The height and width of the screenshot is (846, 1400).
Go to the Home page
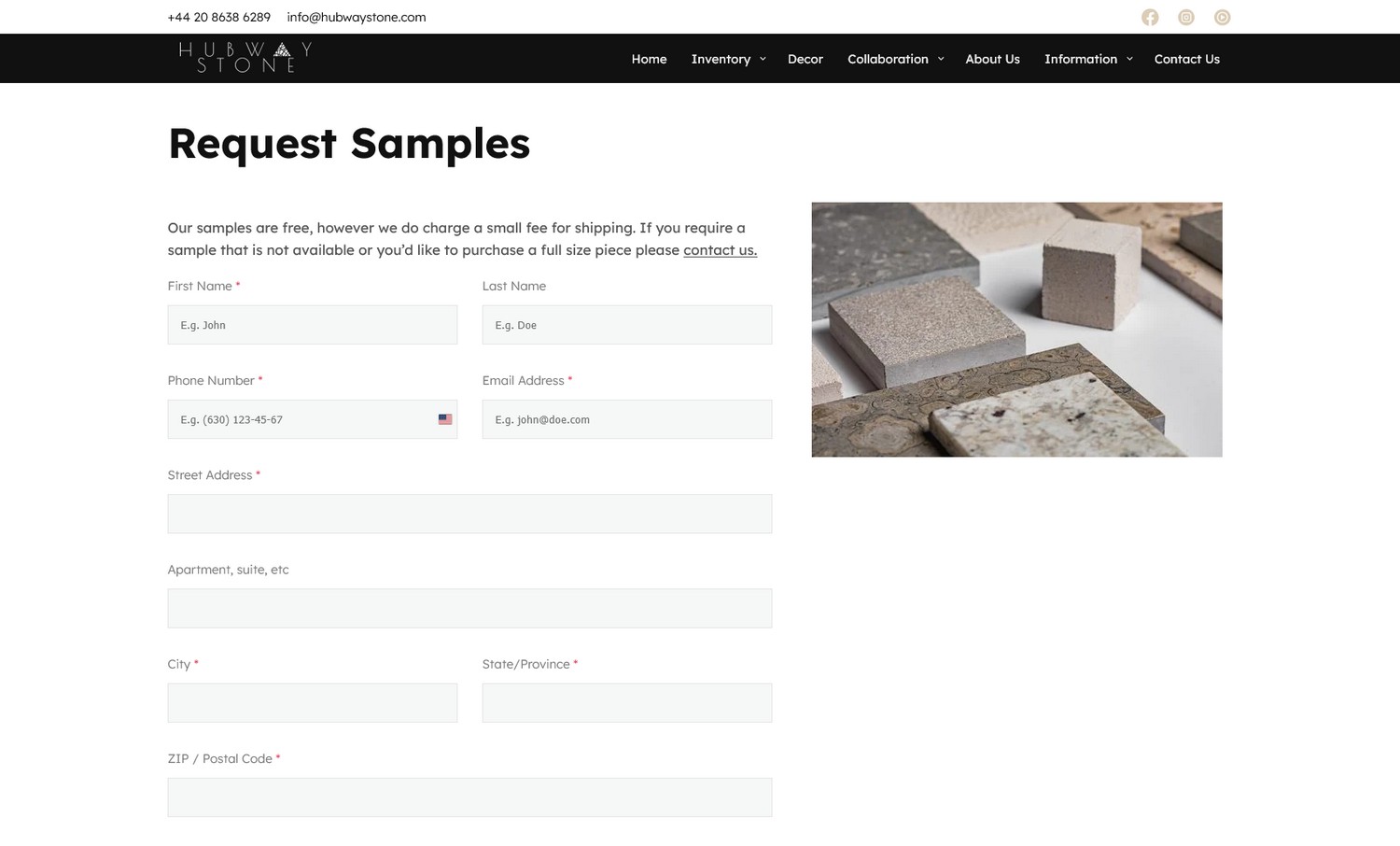click(649, 59)
